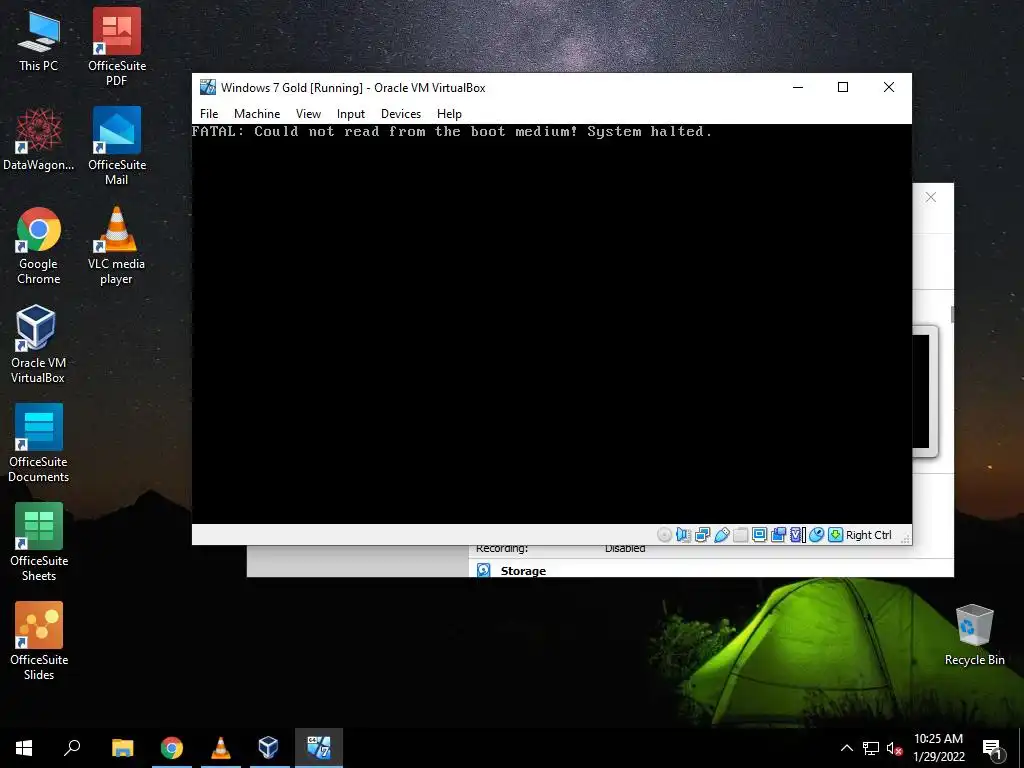Select the This PC desktop icon
1024x768 pixels.
tap(39, 42)
